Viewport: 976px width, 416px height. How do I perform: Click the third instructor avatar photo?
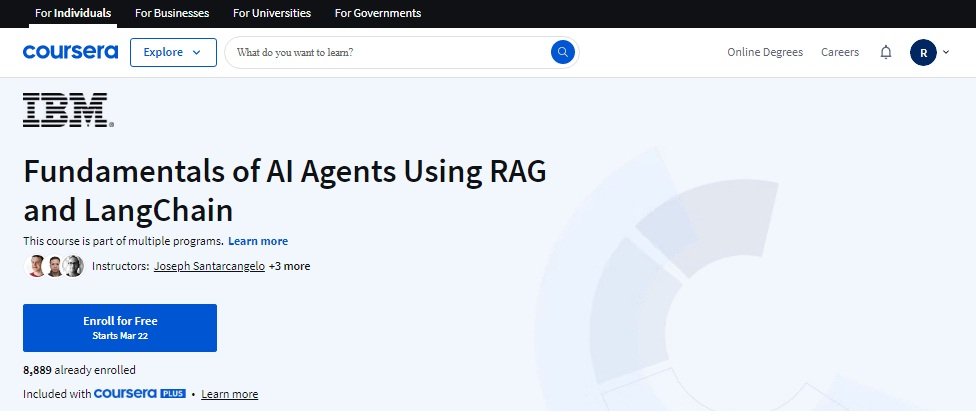pyautogui.click(x=73, y=266)
